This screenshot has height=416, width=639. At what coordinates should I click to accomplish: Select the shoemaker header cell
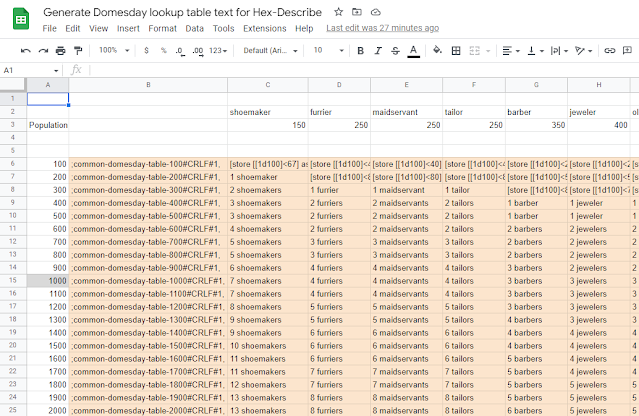point(268,112)
